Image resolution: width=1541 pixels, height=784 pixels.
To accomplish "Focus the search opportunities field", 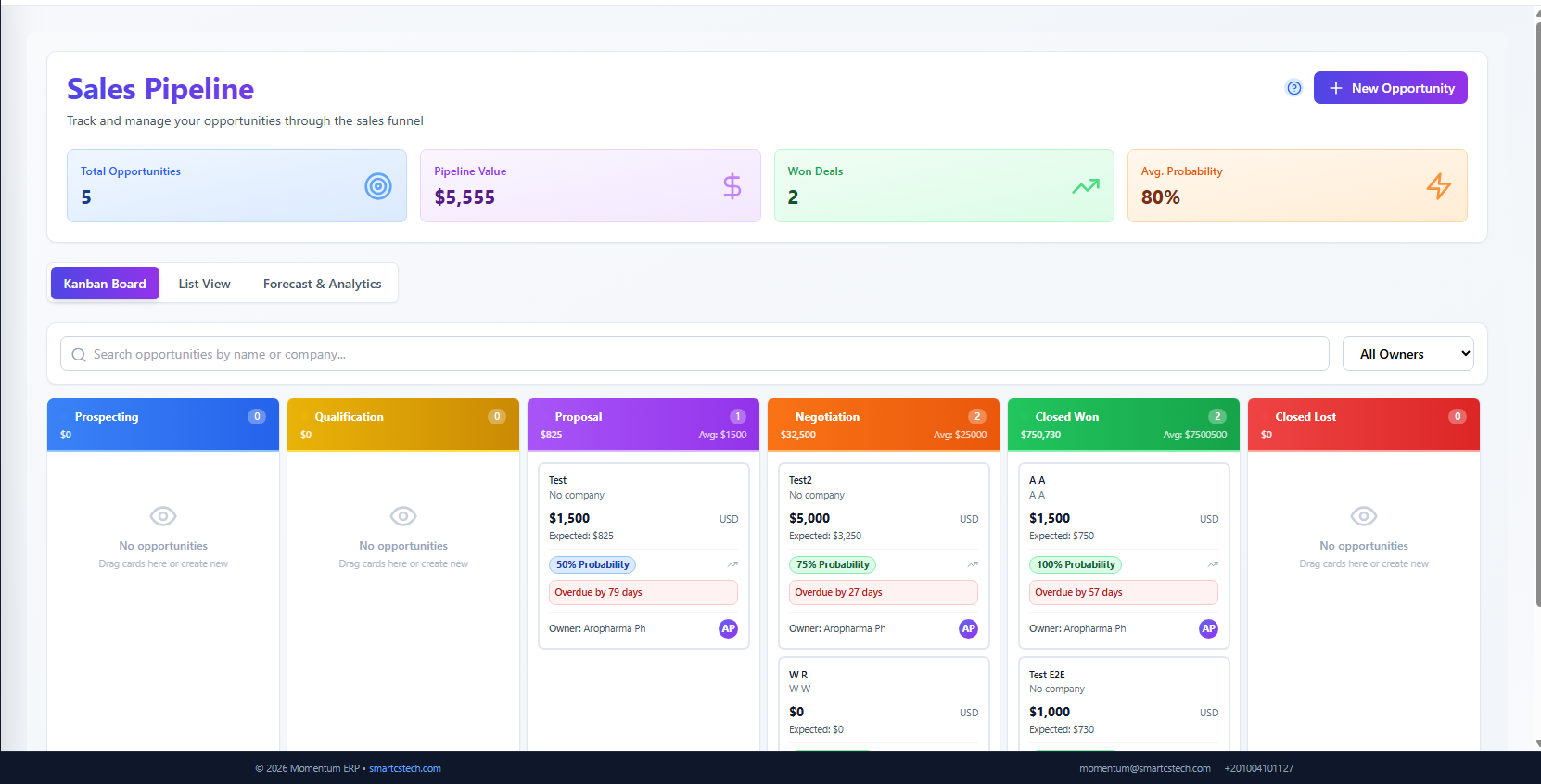I will point(694,354).
